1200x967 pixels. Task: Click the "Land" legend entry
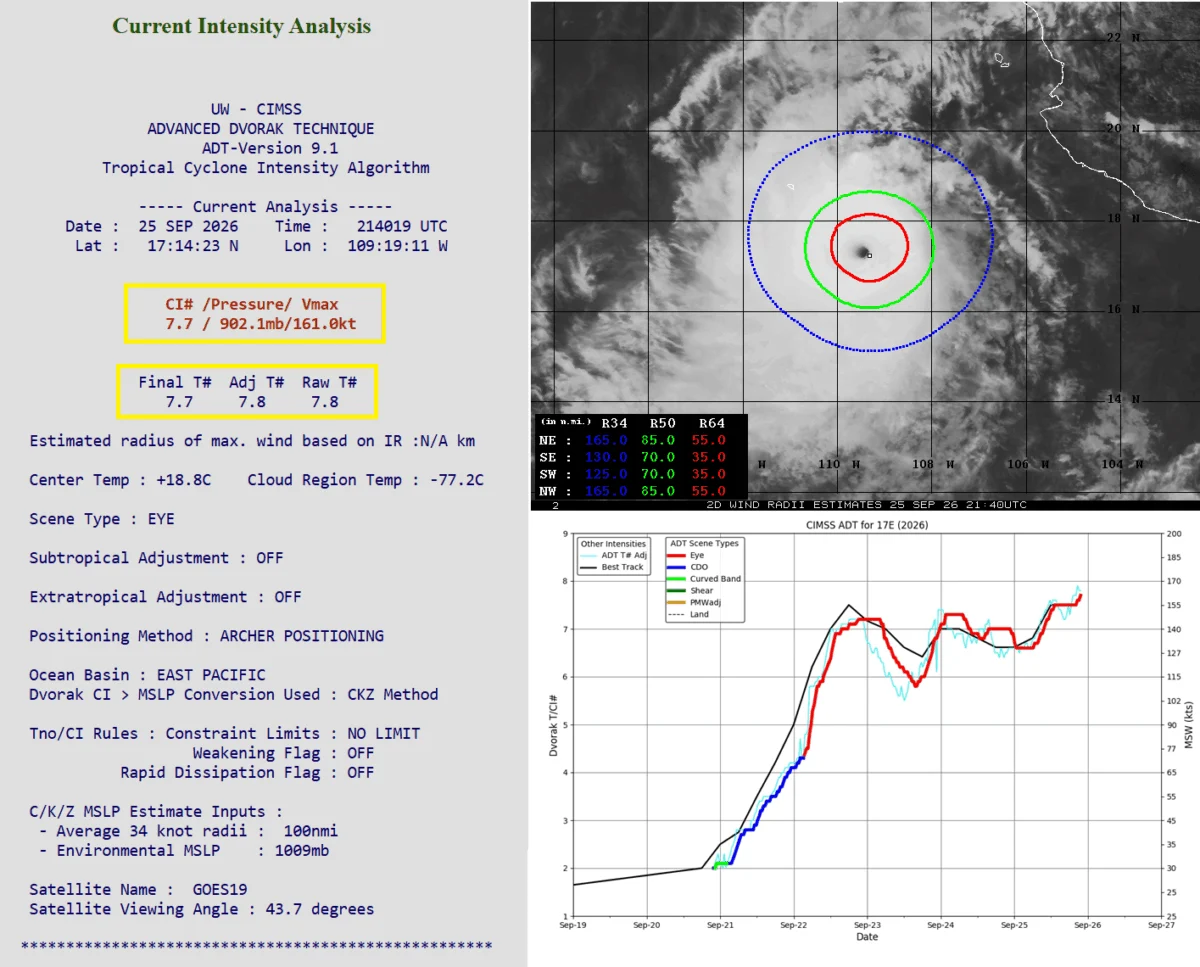(688, 614)
